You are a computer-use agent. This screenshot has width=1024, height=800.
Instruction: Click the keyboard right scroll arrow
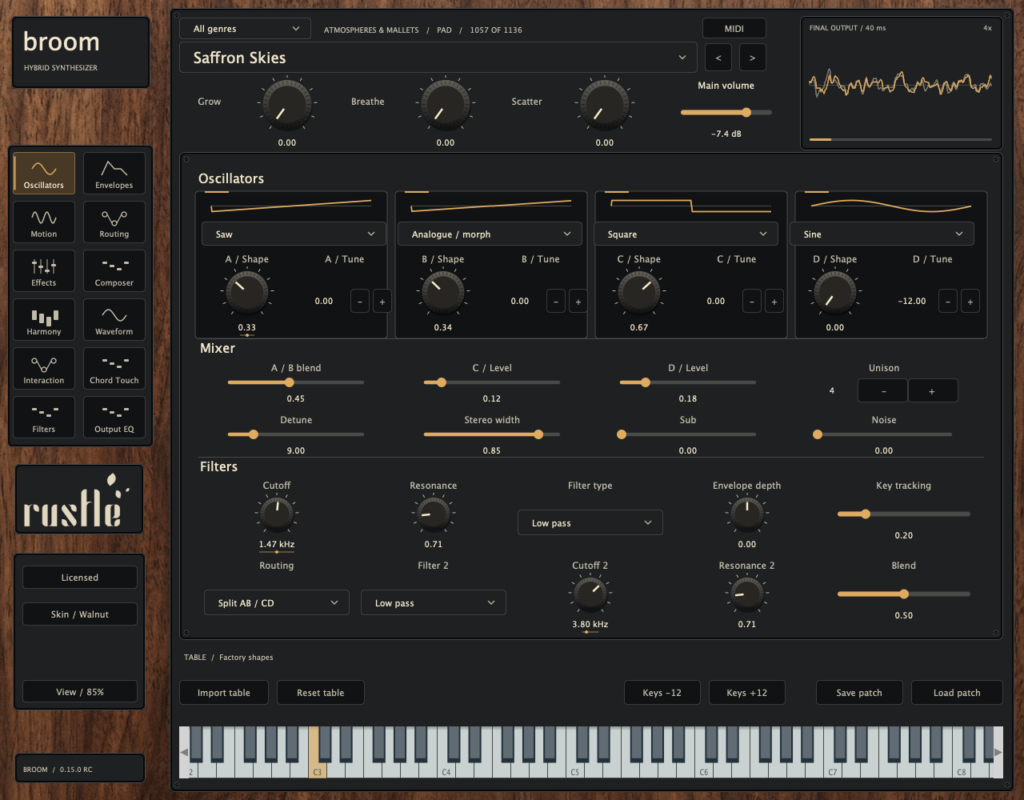click(998, 752)
